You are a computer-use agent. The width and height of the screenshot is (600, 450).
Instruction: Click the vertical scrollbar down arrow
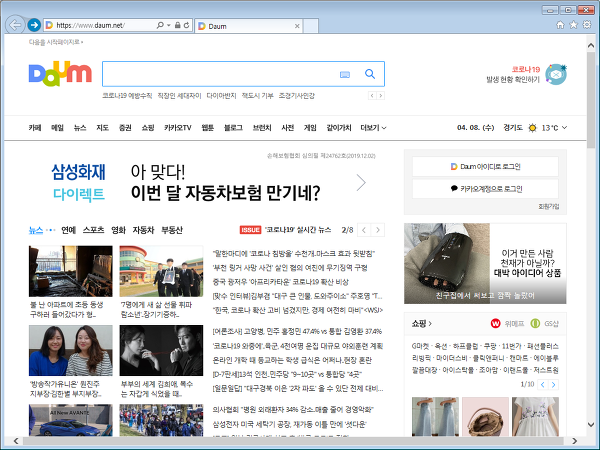(x=591, y=425)
